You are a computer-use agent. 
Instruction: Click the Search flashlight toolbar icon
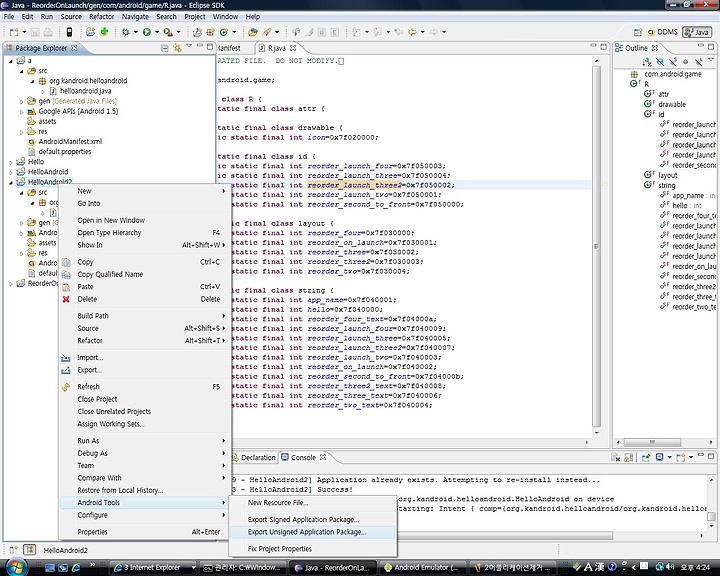[267, 32]
